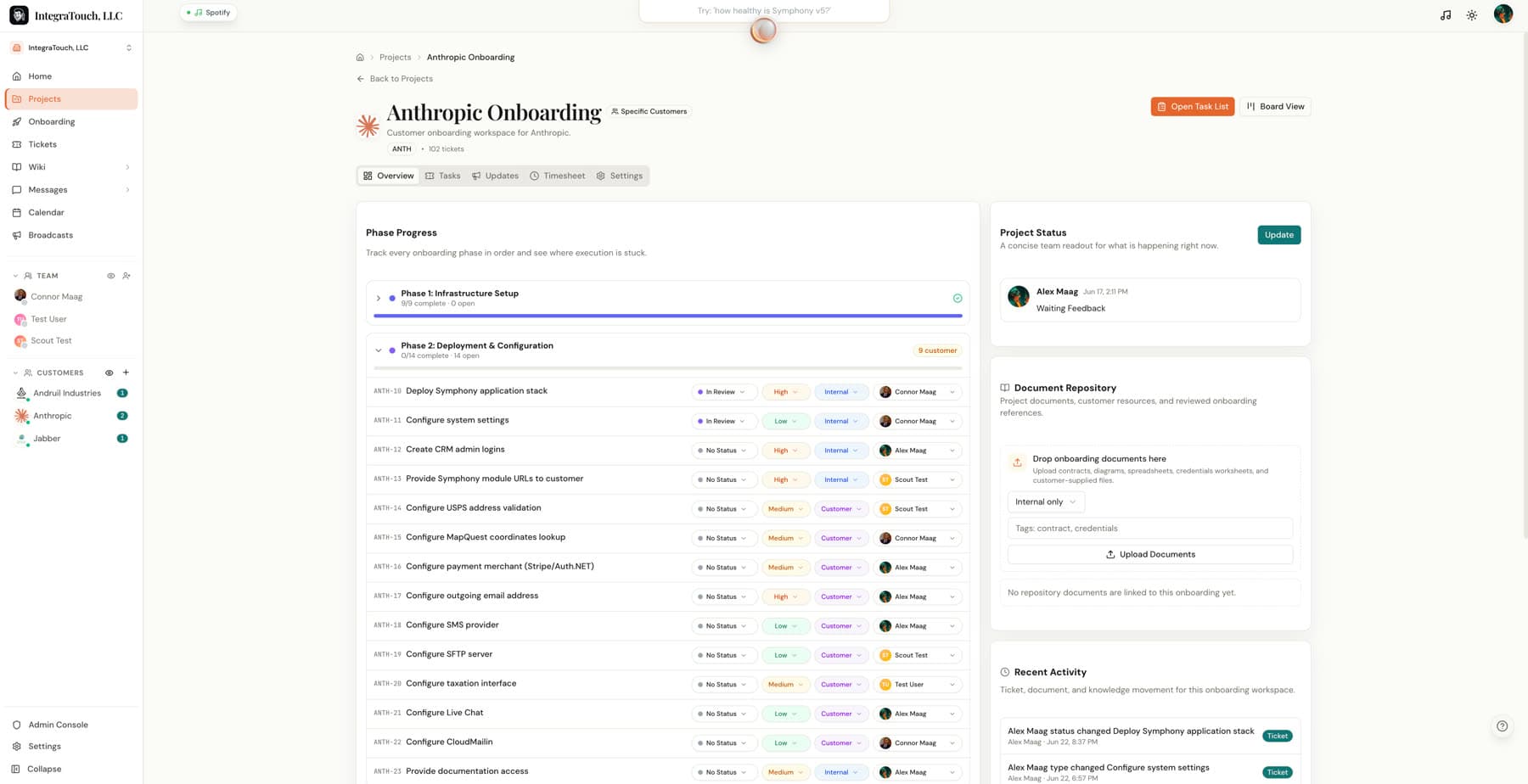Click Upload Documents button
This screenshot has height=784, width=1528.
click(1149, 555)
